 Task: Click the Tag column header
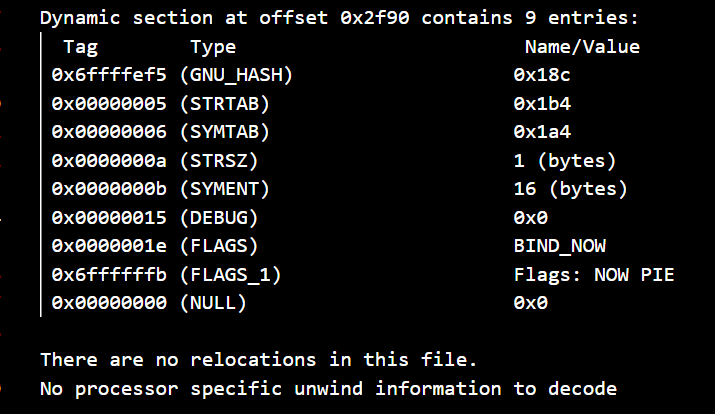click(x=80, y=47)
